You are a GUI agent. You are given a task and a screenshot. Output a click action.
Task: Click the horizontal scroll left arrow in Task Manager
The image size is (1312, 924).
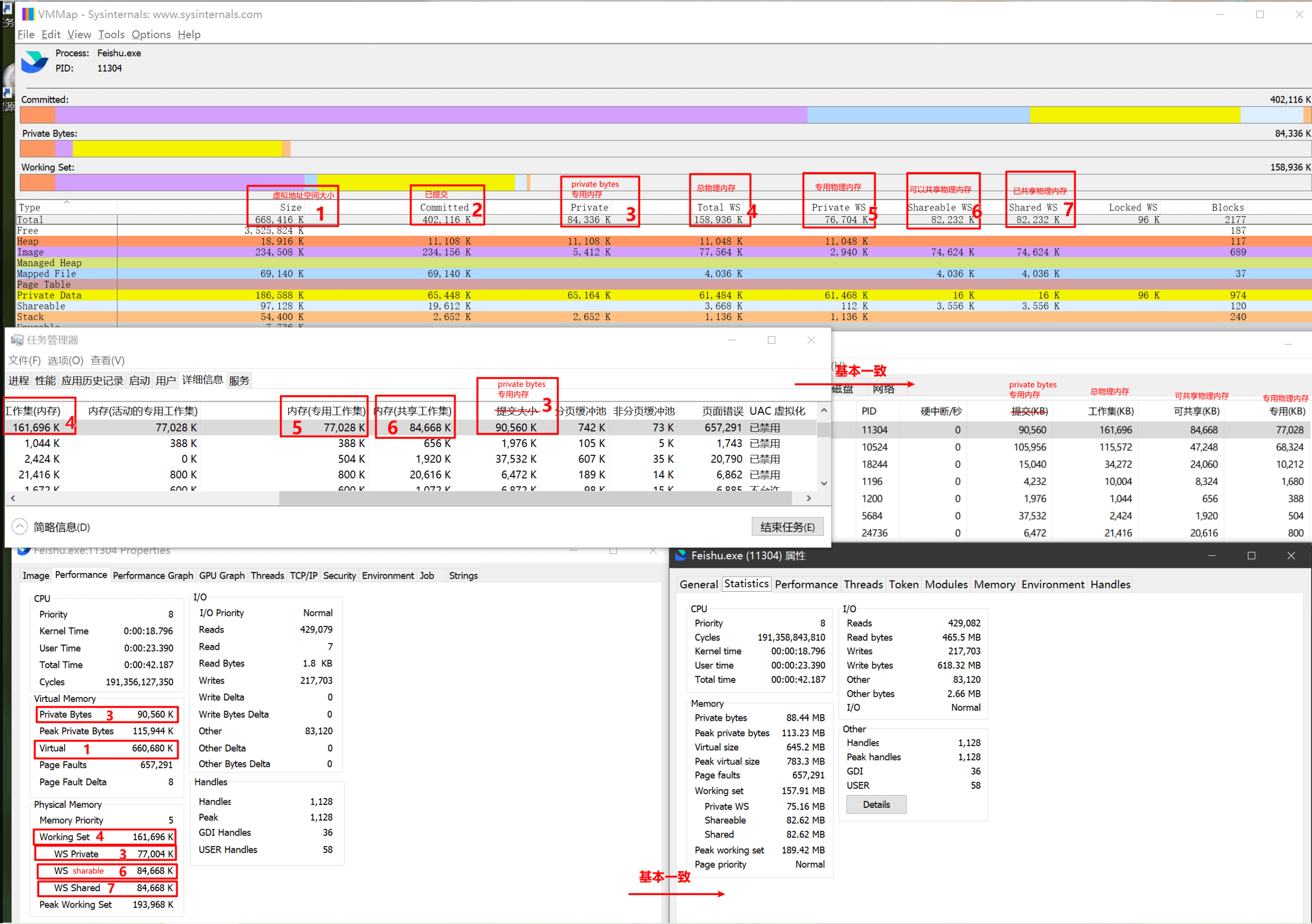pyautogui.click(x=13, y=498)
